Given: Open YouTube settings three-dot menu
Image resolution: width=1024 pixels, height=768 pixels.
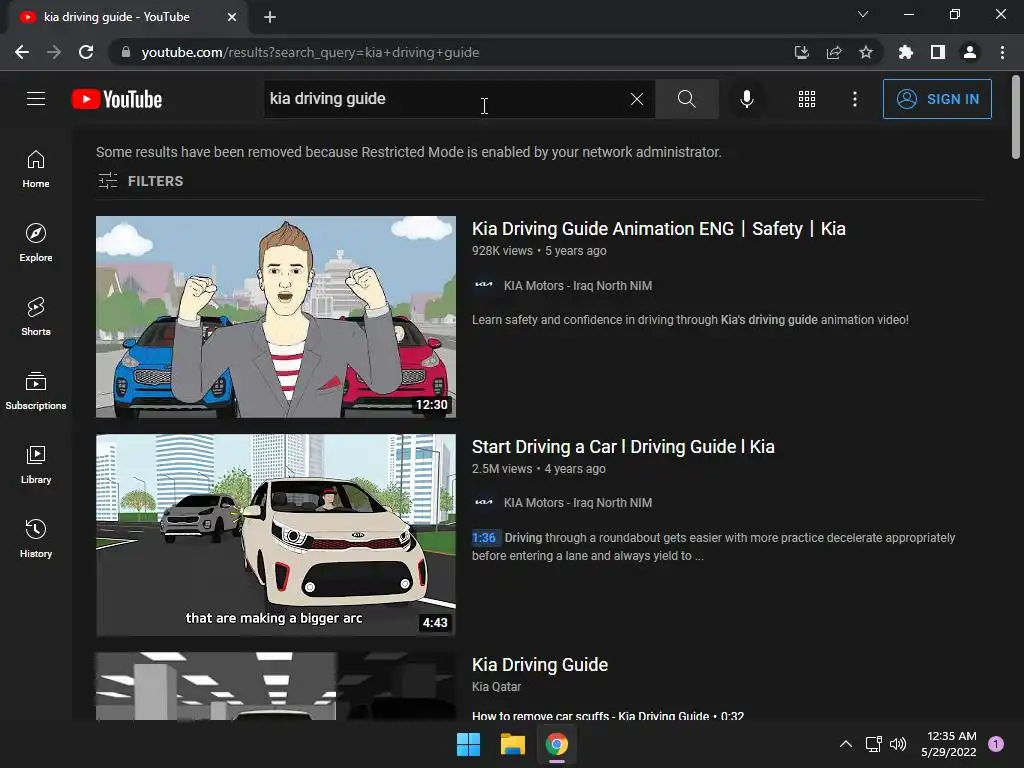Looking at the screenshot, I should click(854, 99).
